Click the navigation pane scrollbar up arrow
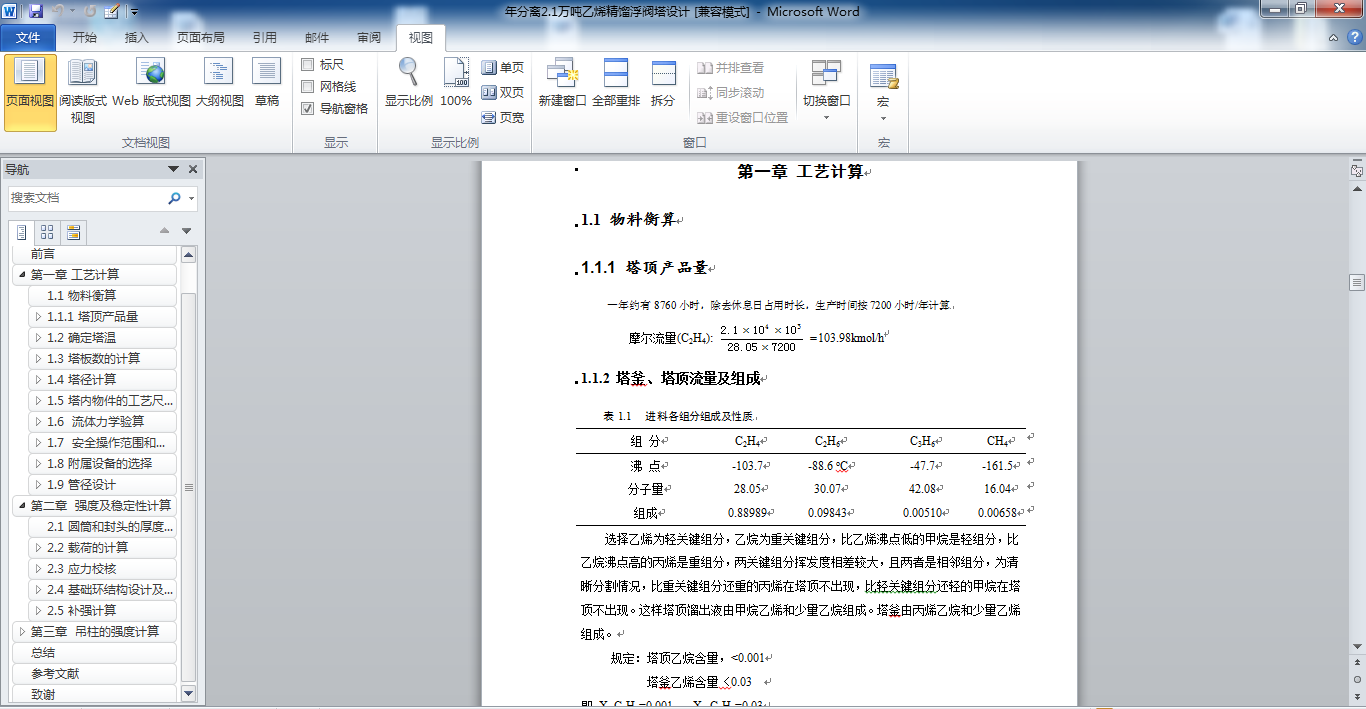Screen dimensions: 1366x709 tap(188, 255)
